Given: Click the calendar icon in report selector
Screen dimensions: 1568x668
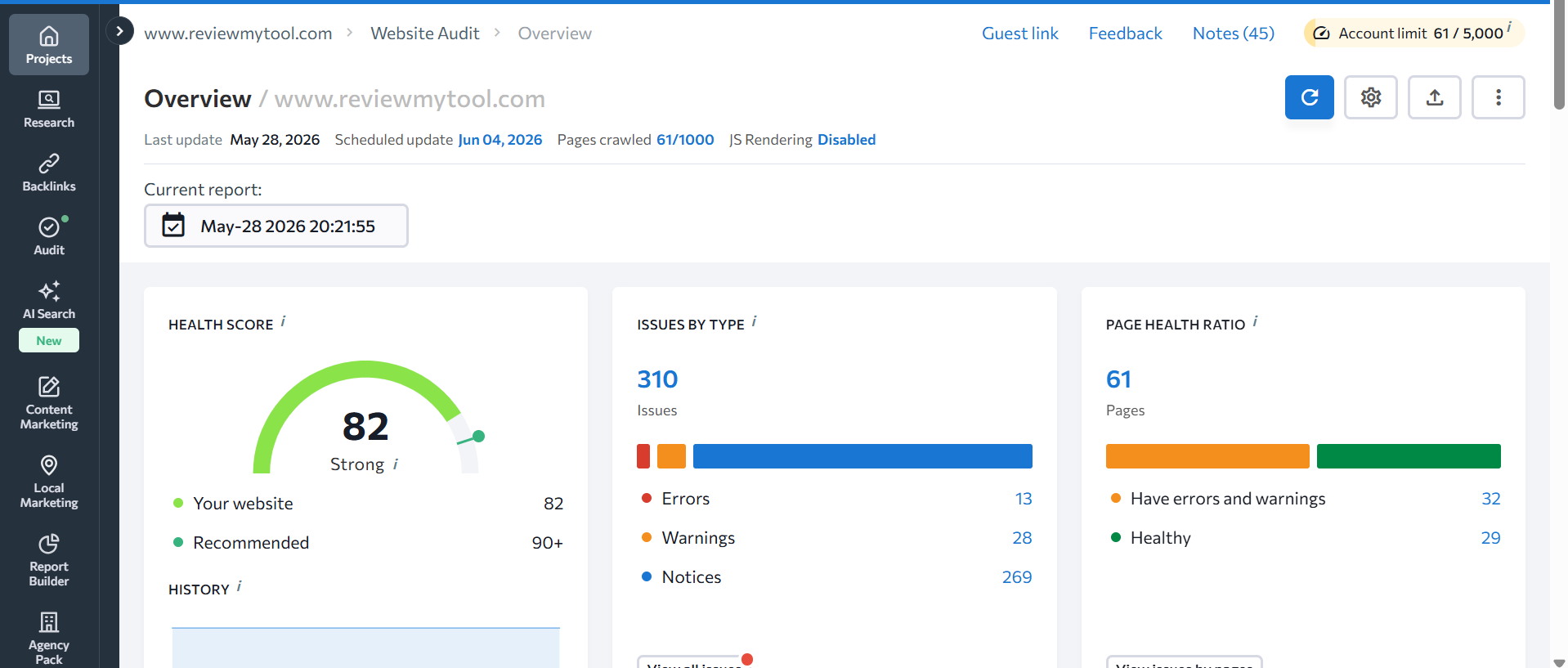Looking at the screenshot, I should click(173, 225).
